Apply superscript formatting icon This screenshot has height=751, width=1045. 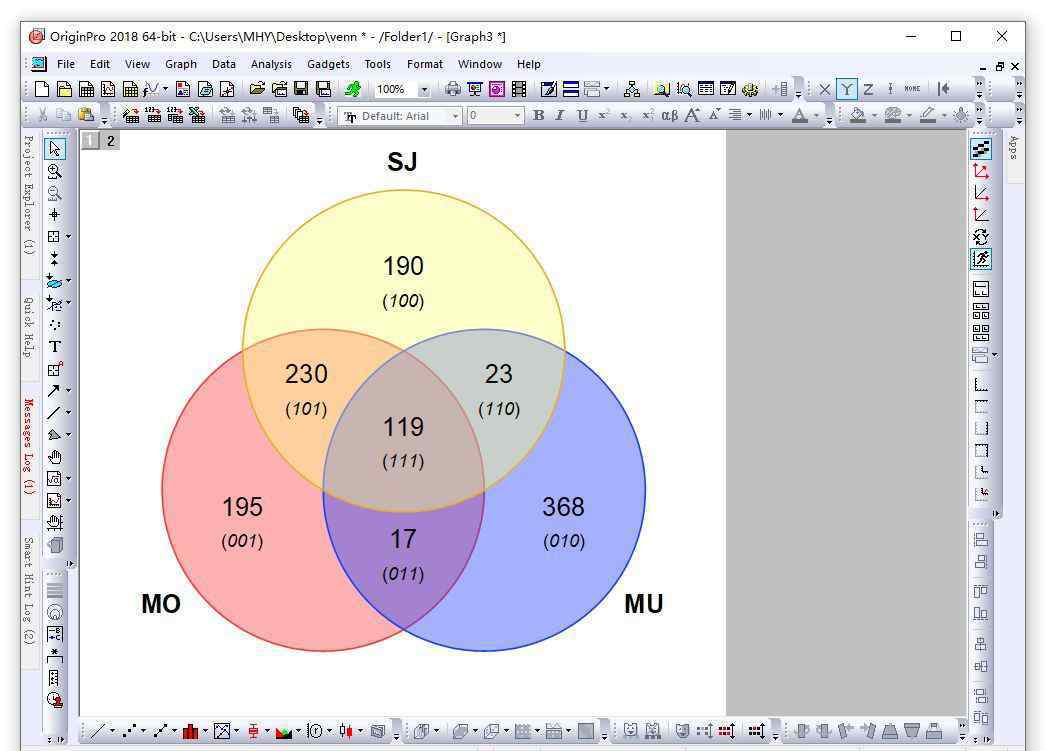pyautogui.click(x=603, y=115)
